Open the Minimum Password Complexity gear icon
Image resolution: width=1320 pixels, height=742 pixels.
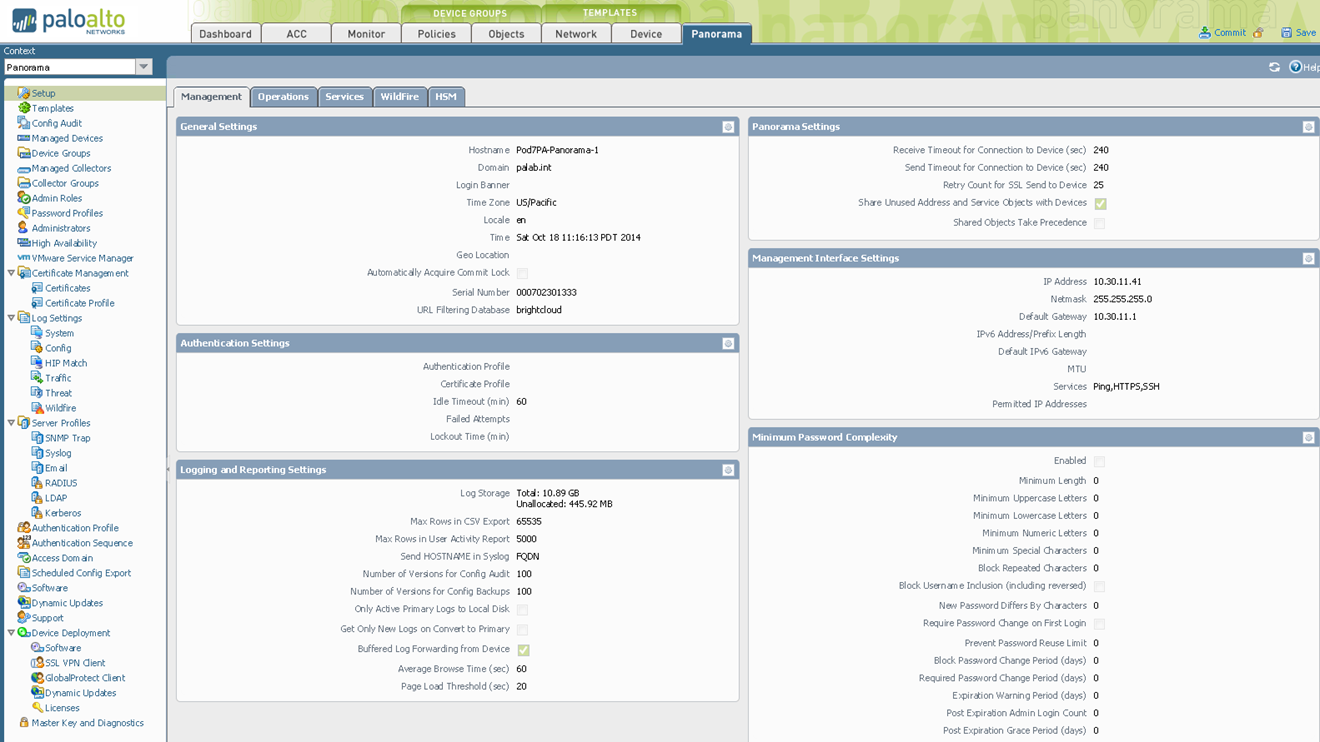coord(1308,437)
